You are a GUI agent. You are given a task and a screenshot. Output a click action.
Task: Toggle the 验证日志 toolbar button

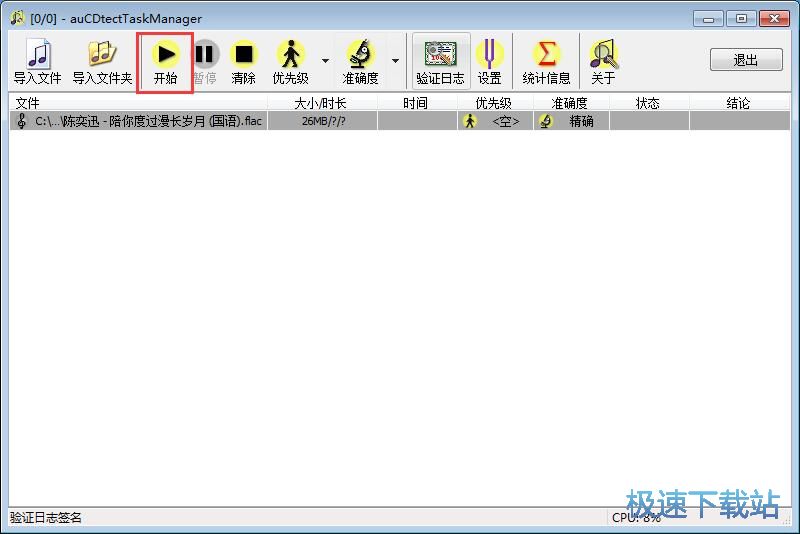click(440, 62)
